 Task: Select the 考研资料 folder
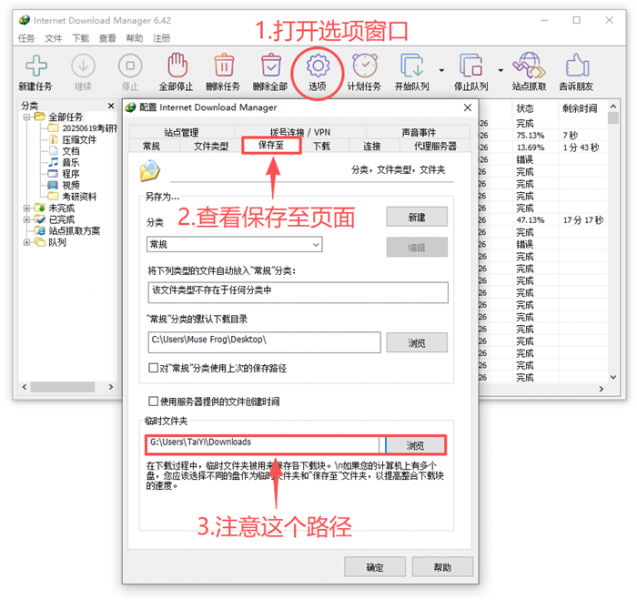[79, 197]
